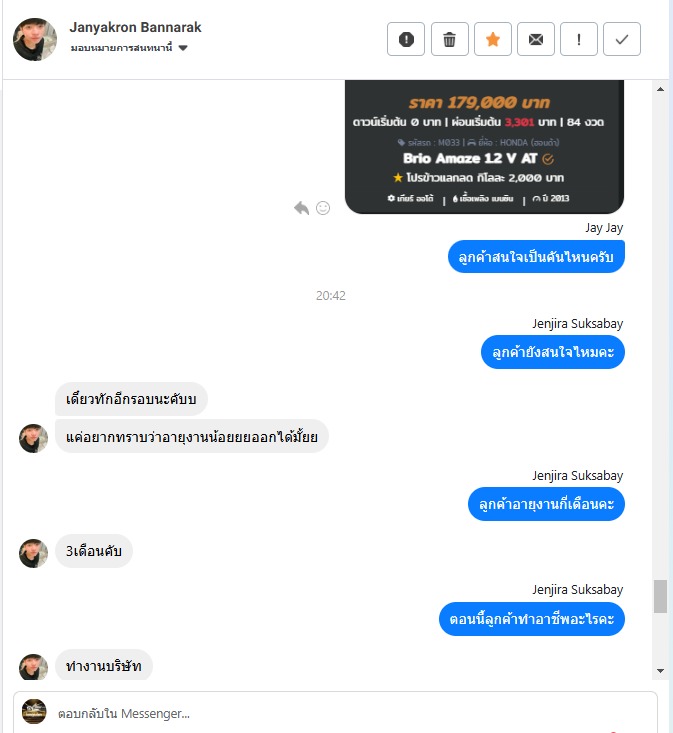The width and height of the screenshot is (673, 733).
Task: Click customer avatar beside '3เดือนคับ' message
Action: 33,553
